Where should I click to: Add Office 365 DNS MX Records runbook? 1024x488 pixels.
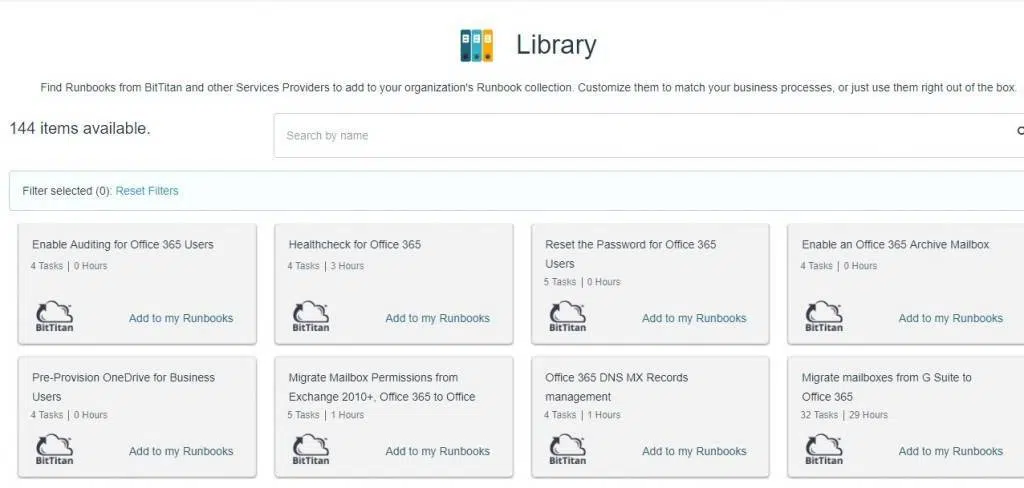pos(694,451)
